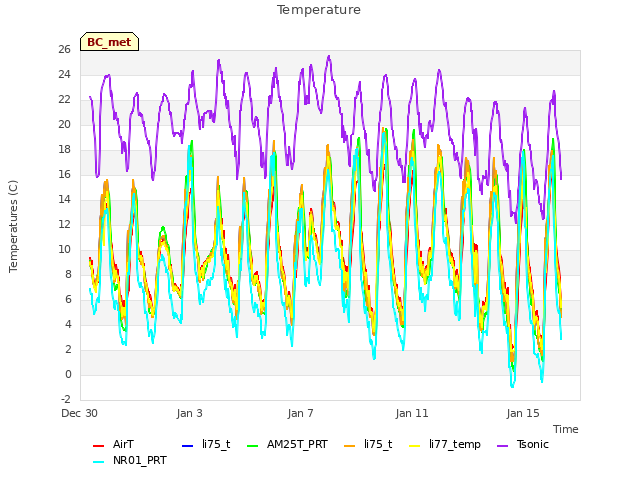640x480 pixels.
Task: Click the 14 y-axis tick value
Action: pyautogui.click(x=64, y=200)
